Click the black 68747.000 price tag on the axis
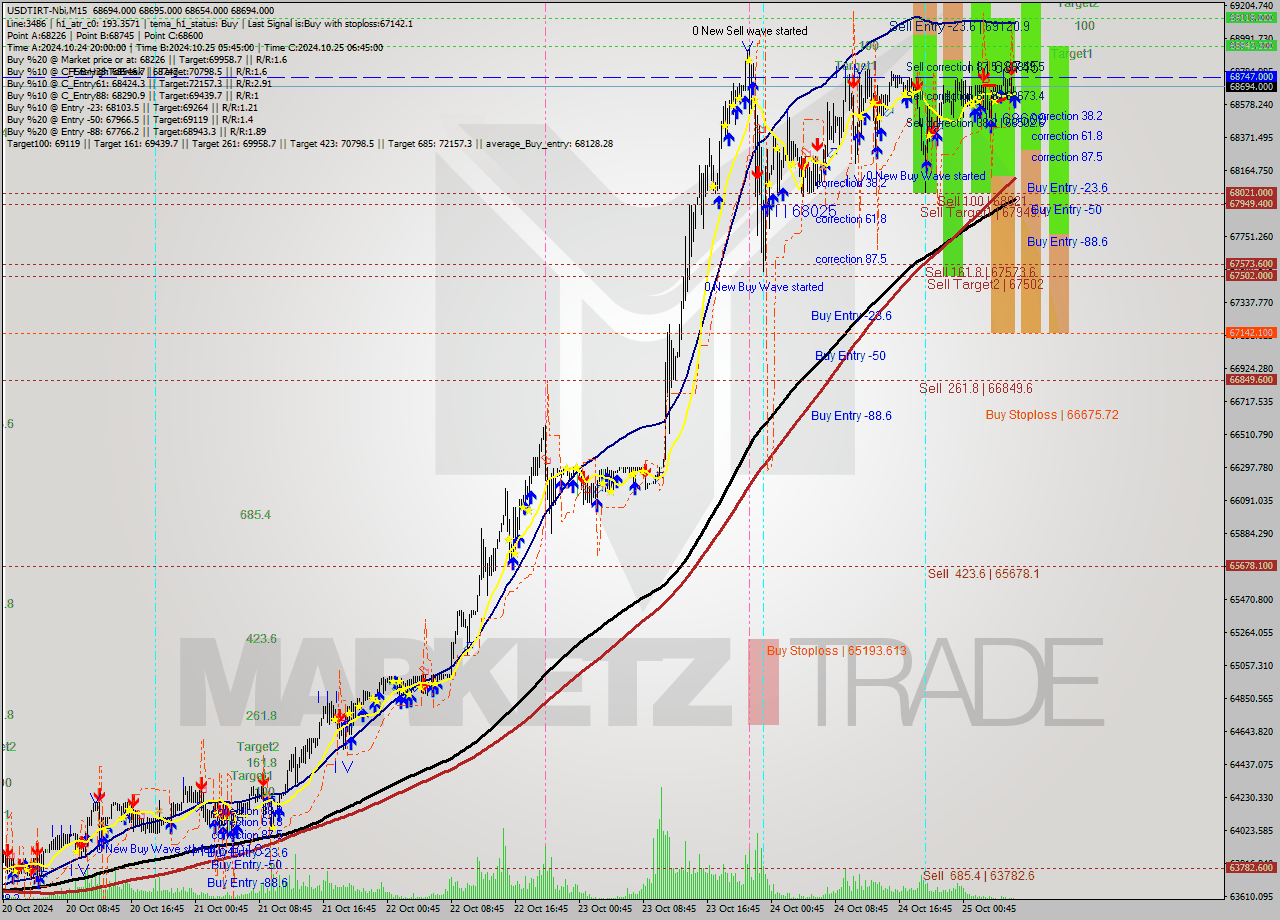Viewport: 1280px width, 920px height. (1251, 76)
